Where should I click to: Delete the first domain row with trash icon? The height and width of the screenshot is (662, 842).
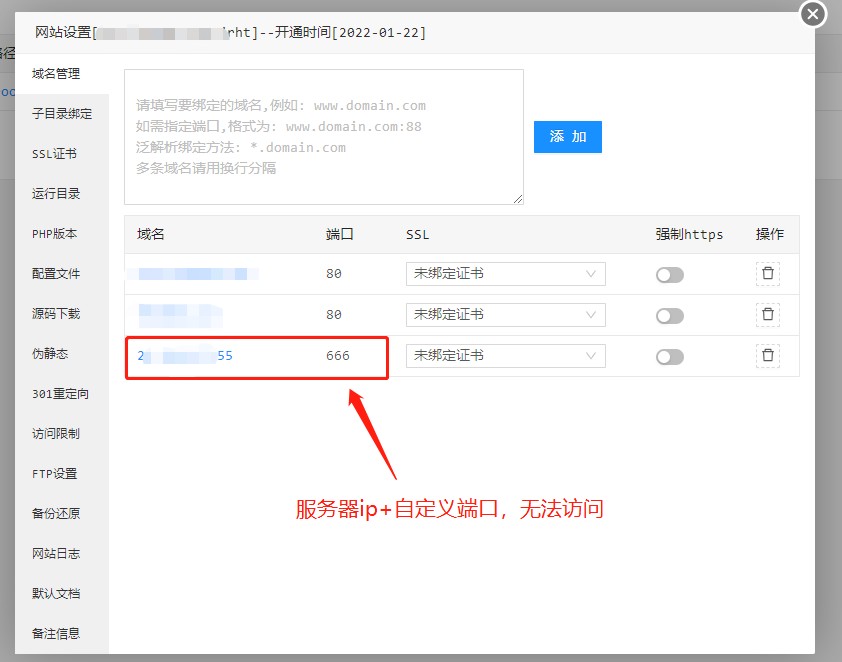[x=767, y=274]
